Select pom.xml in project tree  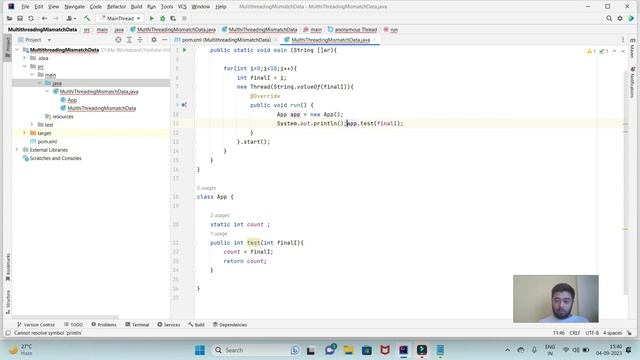pos(47,141)
